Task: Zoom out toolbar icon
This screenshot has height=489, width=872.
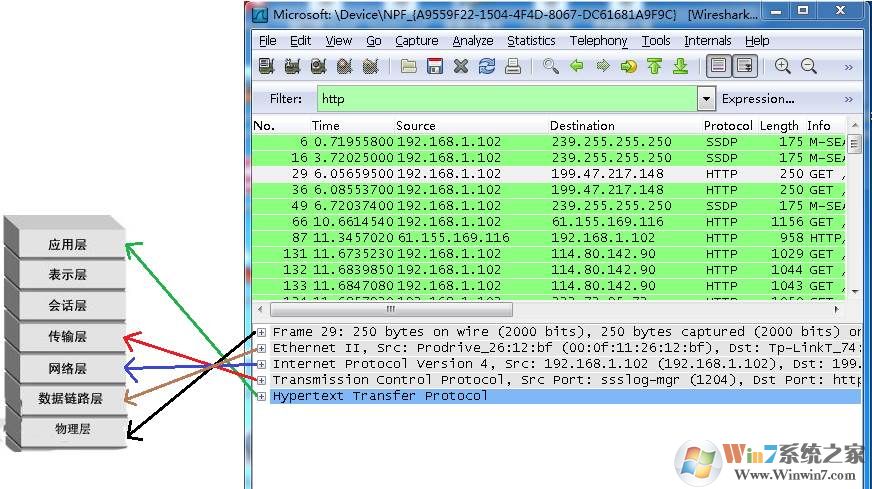Action: coord(809,67)
